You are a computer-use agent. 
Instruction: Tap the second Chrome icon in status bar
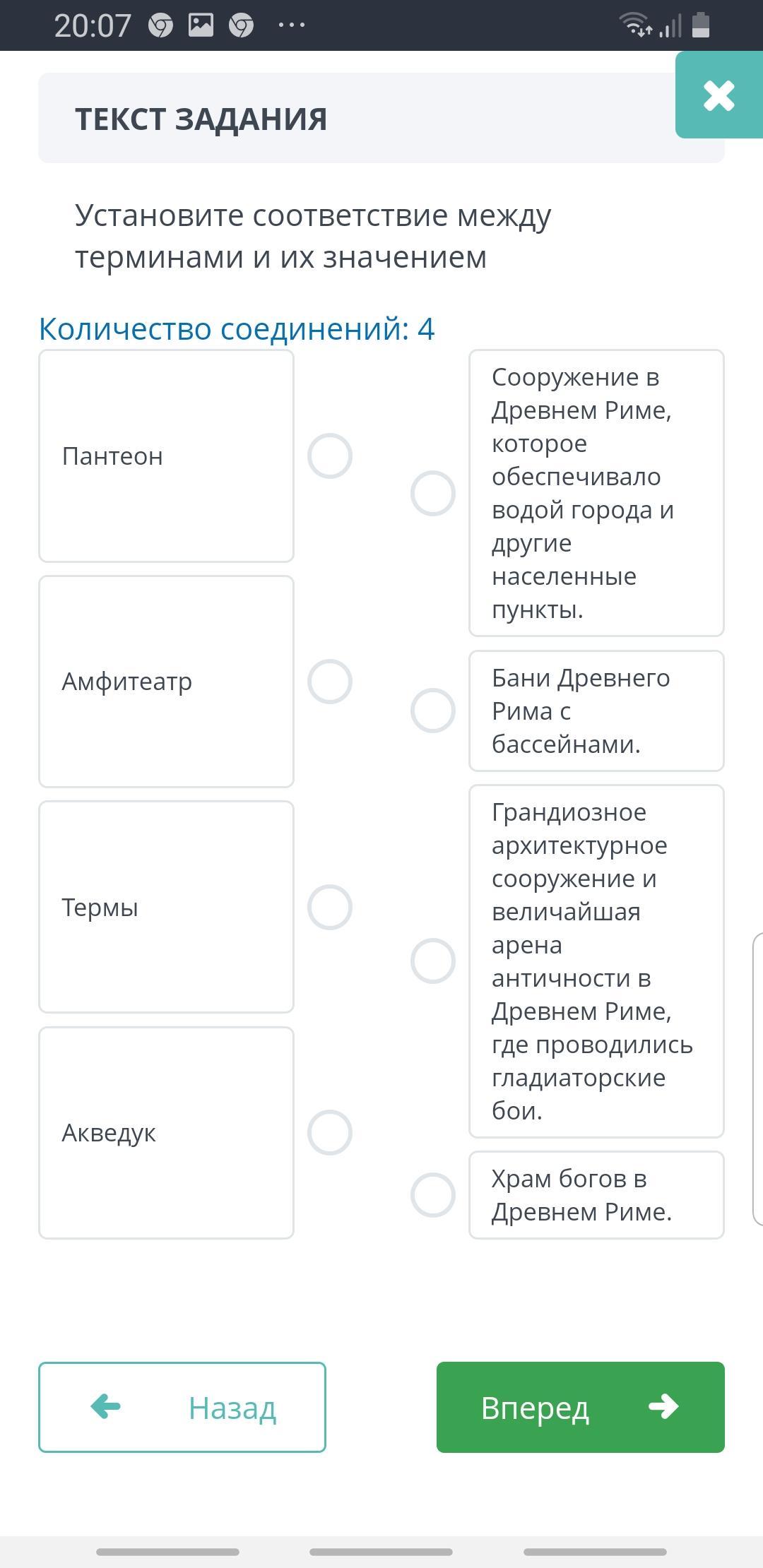coord(241,26)
